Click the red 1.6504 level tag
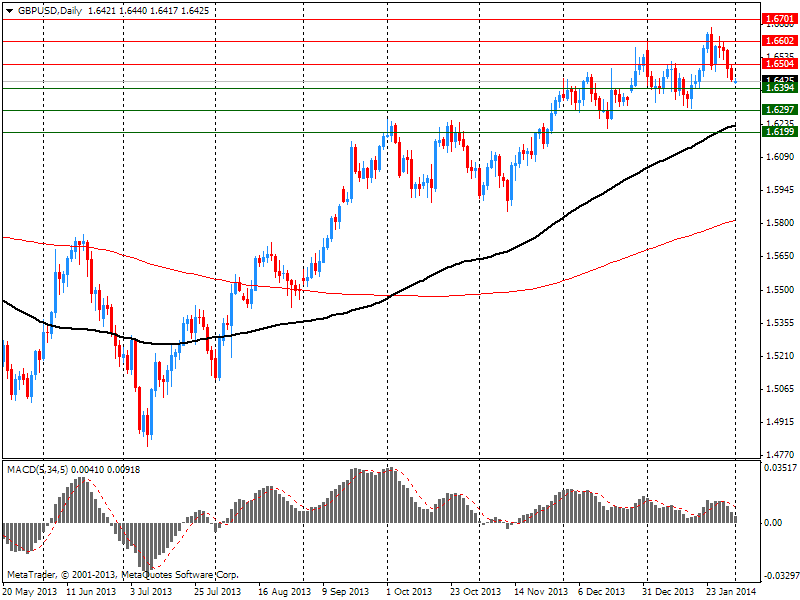This screenshot has width=800, height=600. click(778, 63)
